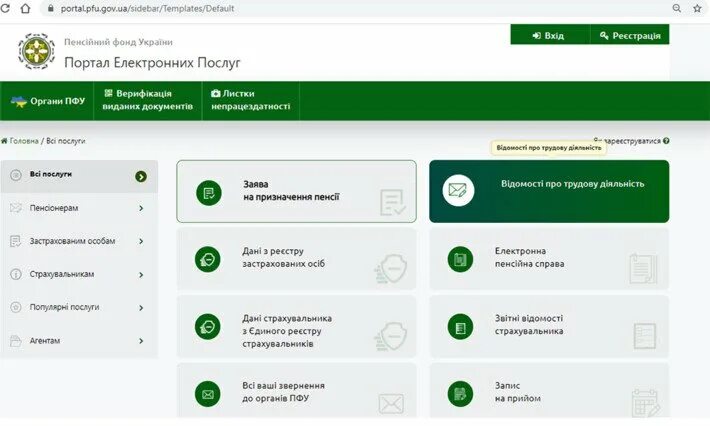
Task: Expand the Застрахованим особам chevron arrow
Action: (x=141, y=241)
